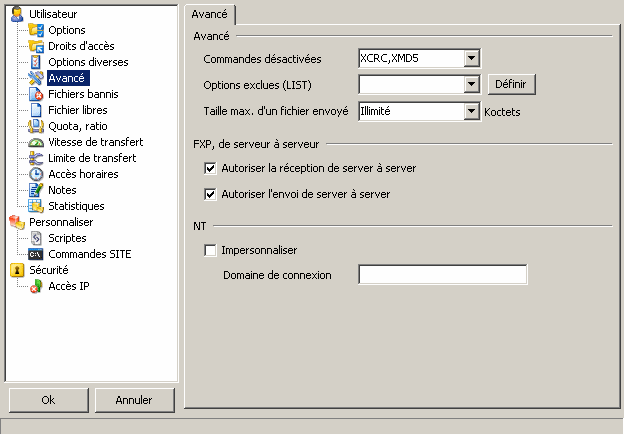Open the Fichiers bannis icon
The height and width of the screenshot is (435, 624).
click(x=36, y=94)
